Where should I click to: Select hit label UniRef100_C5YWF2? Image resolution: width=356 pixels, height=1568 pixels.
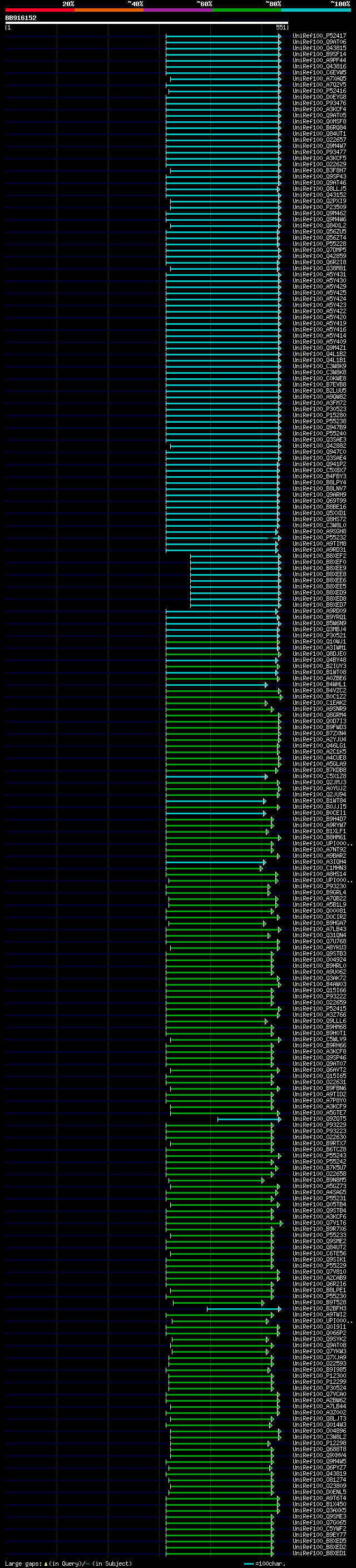319,1529
